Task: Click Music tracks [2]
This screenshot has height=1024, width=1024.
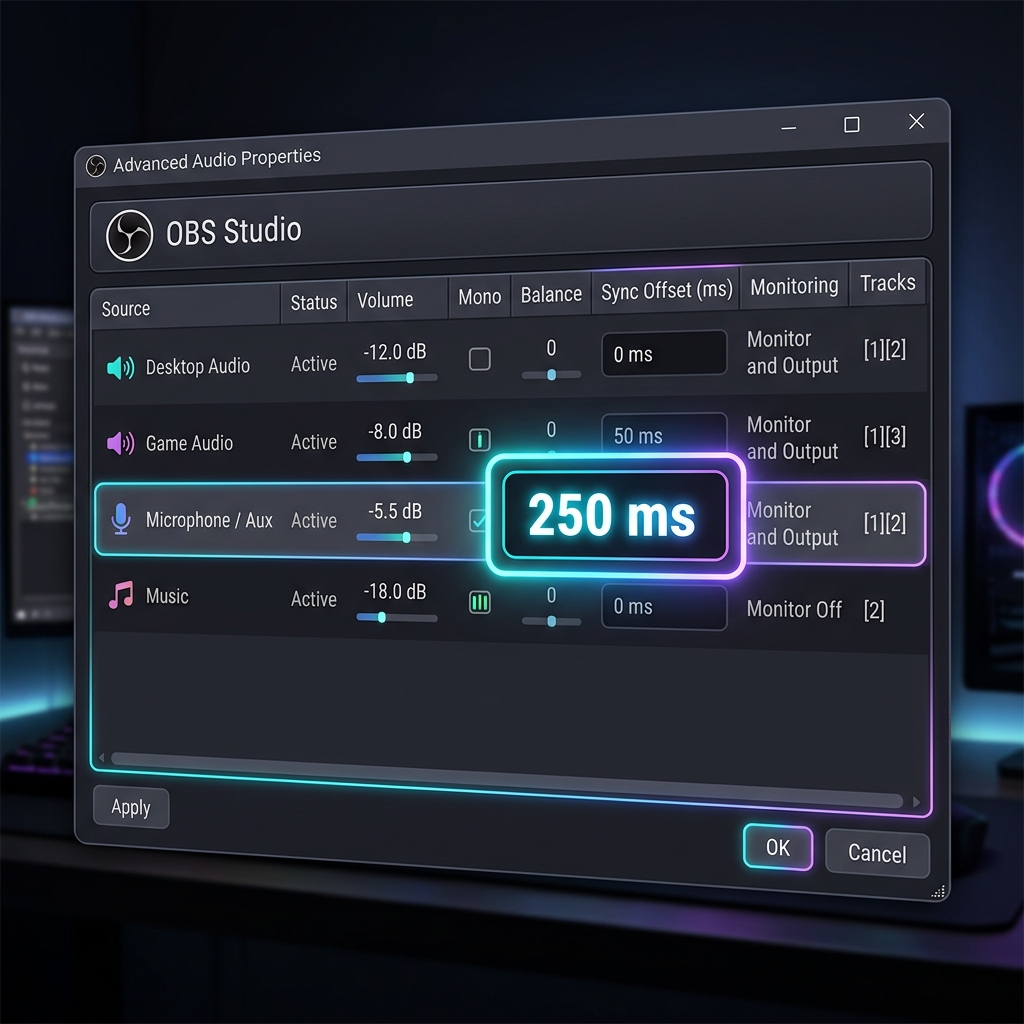Action: [874, 610]
